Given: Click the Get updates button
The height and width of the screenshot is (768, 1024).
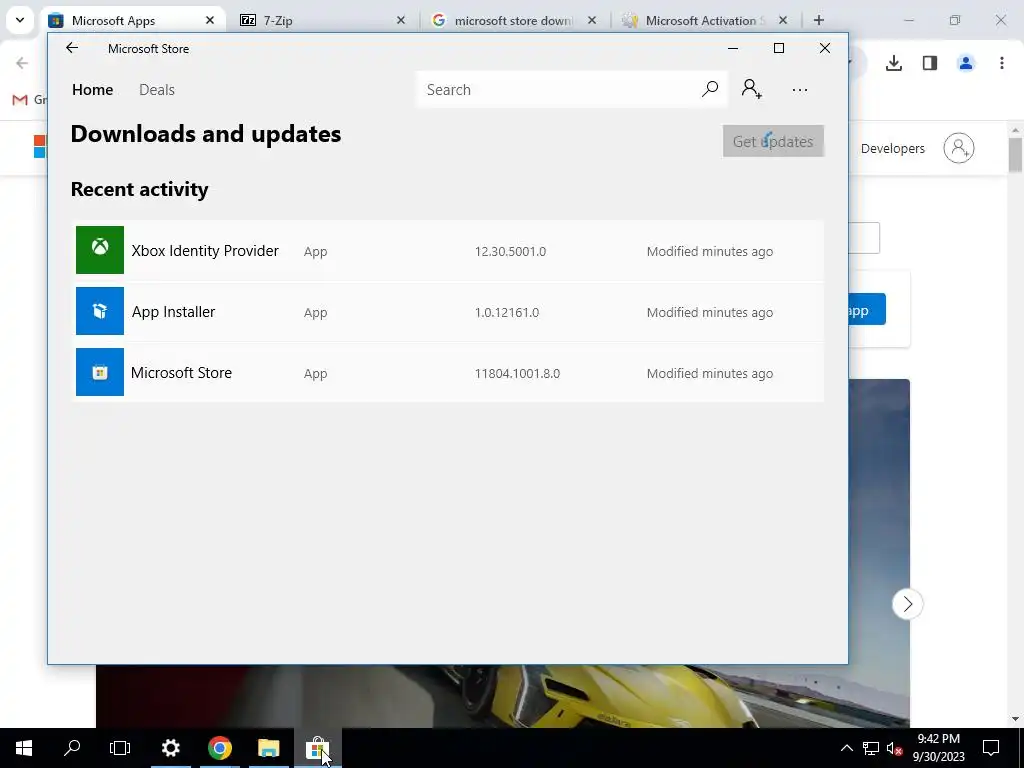Looking at the screenshot, I should point(773,141).
